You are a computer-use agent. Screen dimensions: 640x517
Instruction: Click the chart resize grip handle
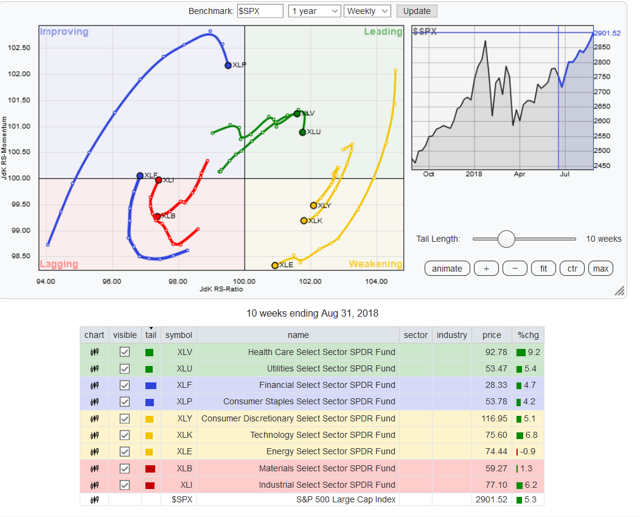[619, 290]
